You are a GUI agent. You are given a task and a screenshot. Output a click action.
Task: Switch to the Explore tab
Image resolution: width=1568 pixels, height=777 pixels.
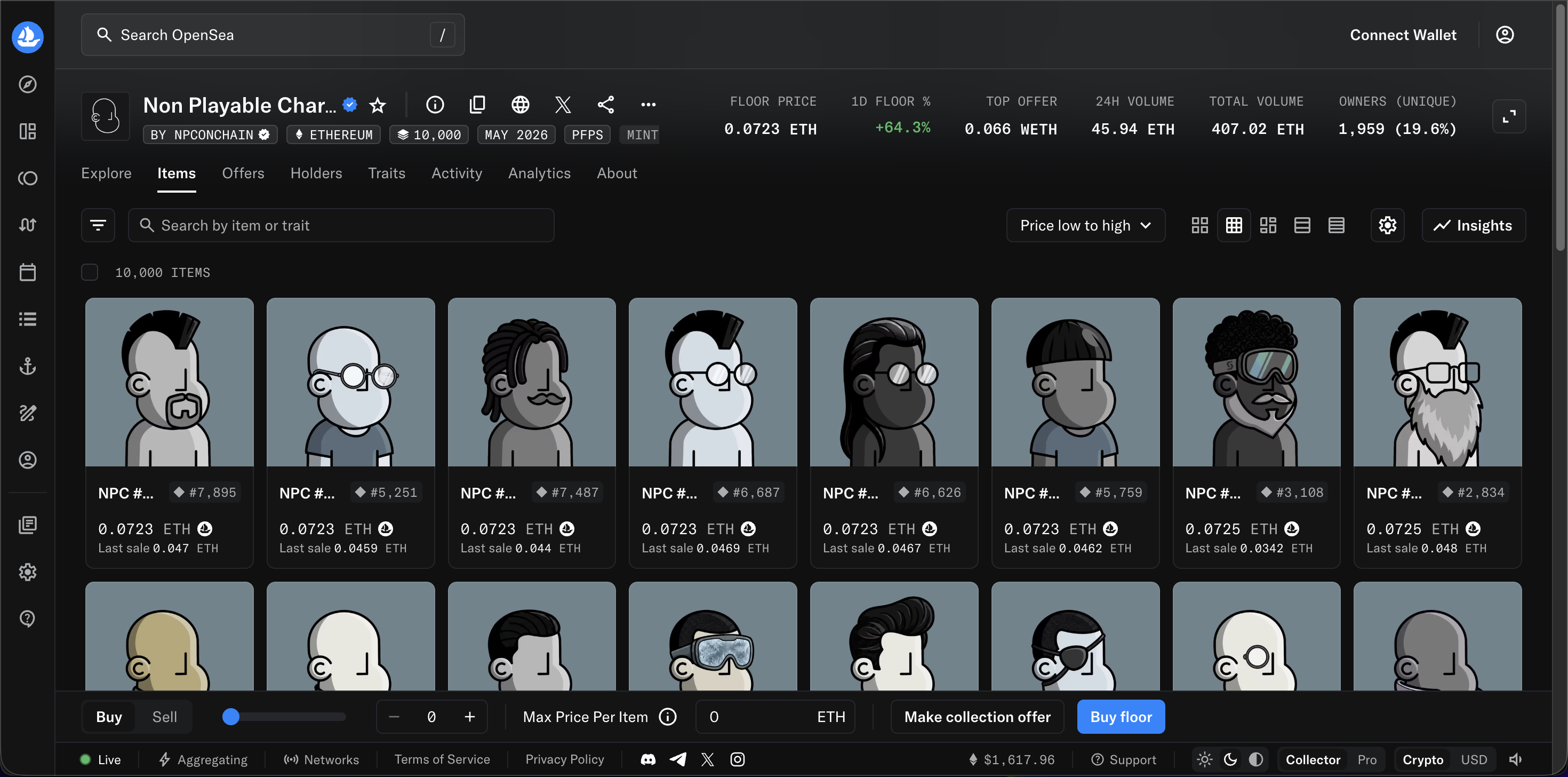tap(107, 173)
